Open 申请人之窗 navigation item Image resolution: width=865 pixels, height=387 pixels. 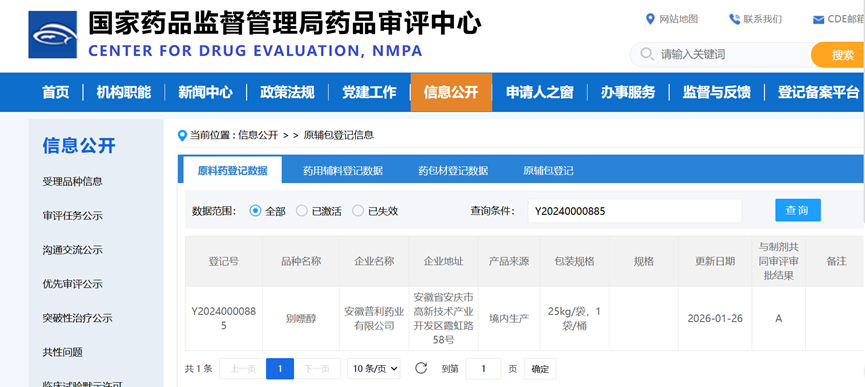[540, 92]
